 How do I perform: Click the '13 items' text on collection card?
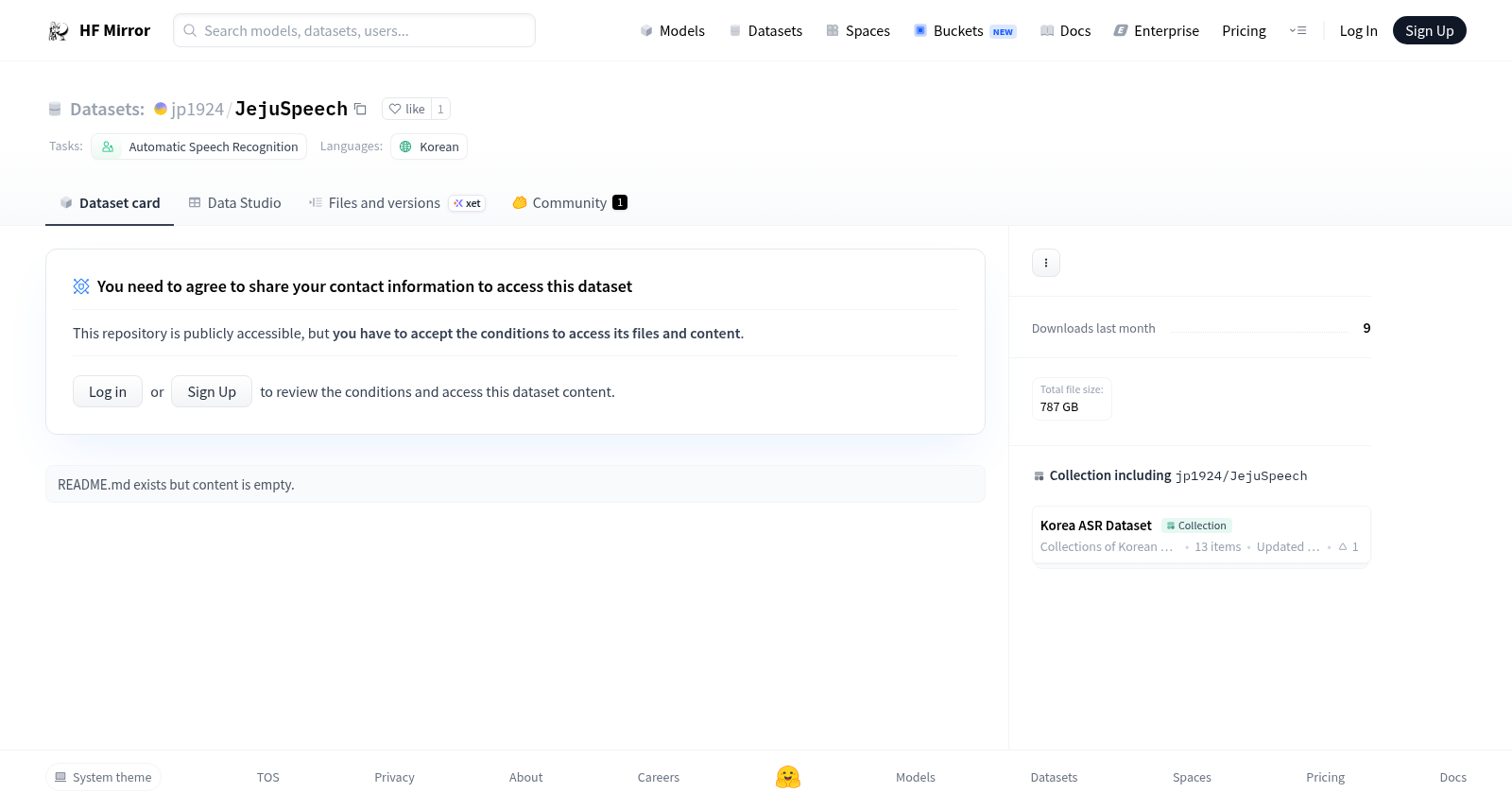point(1217,546)
